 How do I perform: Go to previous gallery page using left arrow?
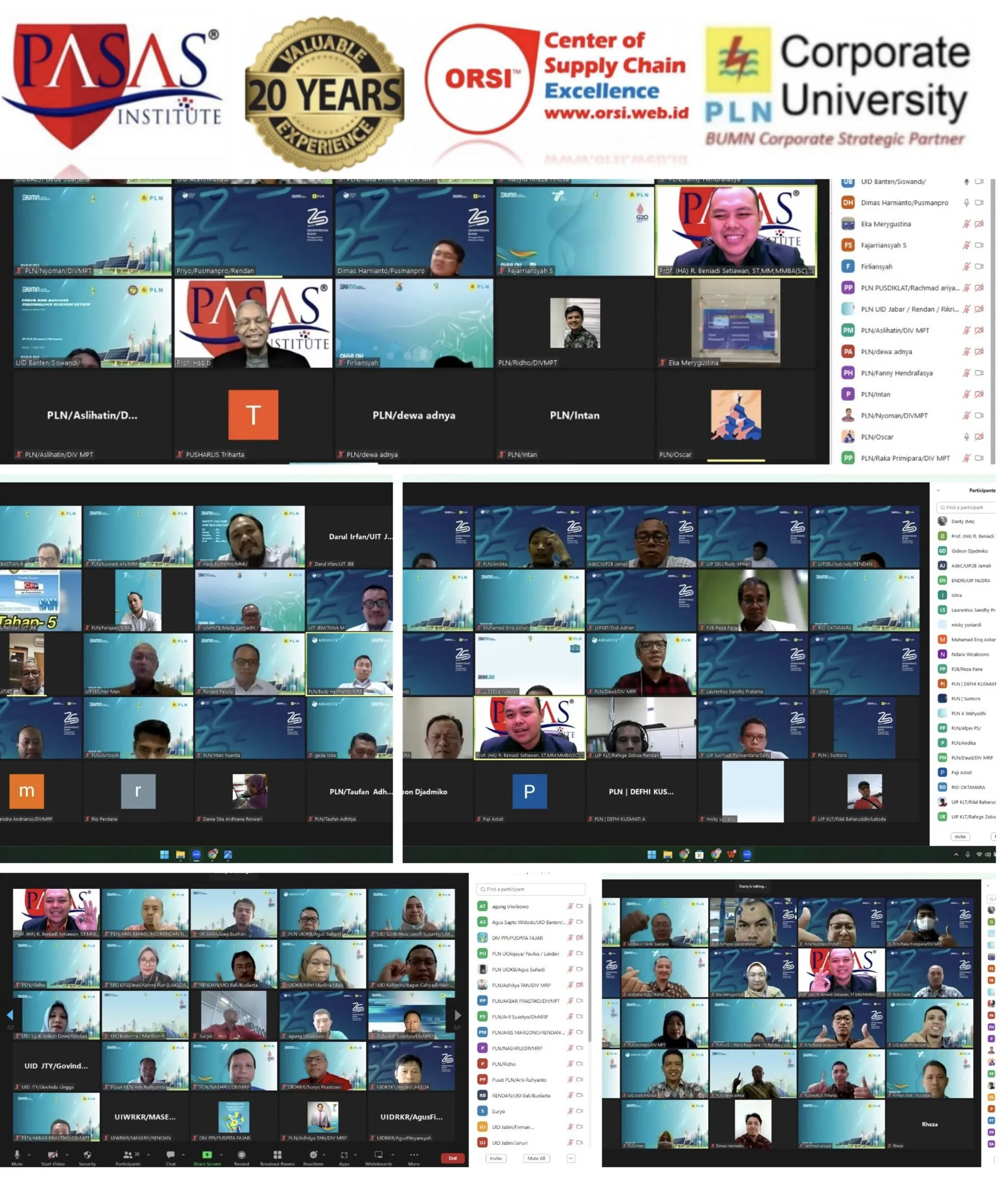tap(10, 1014)
